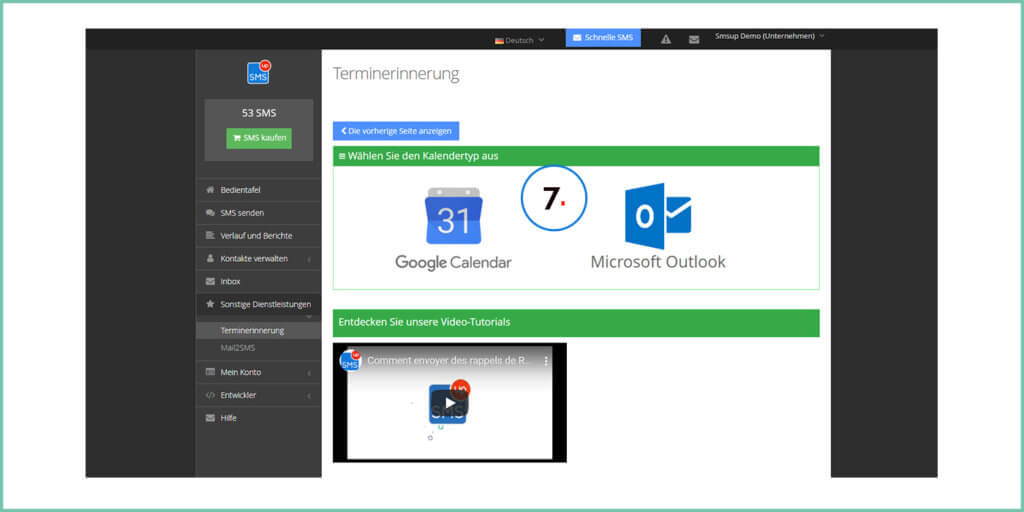Open Verlauf und Berichte in the sidebar
Viewport: 1024px width, 512px height.
click(259, 236)
